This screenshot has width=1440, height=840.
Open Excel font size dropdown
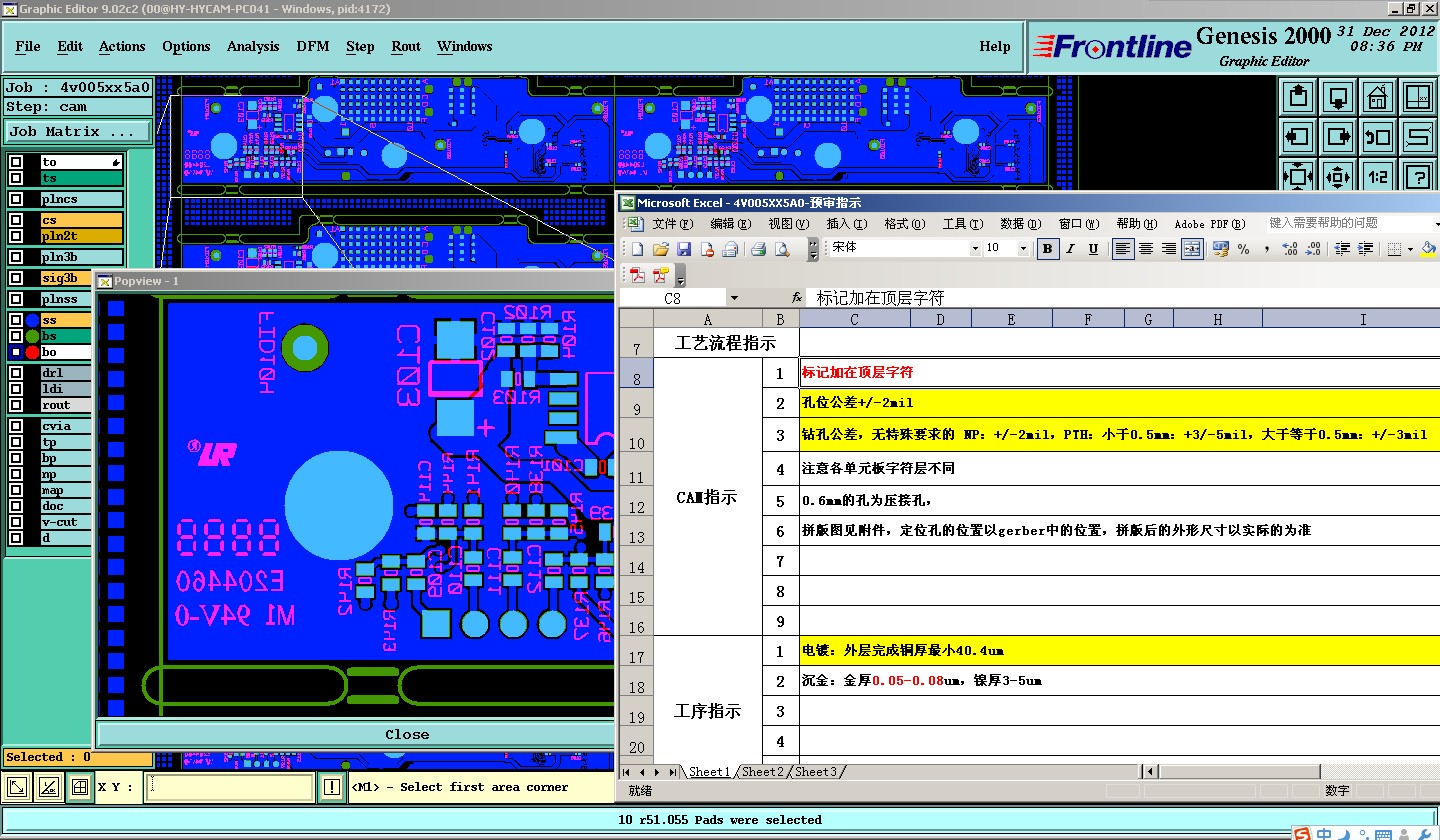point(1023,248)
